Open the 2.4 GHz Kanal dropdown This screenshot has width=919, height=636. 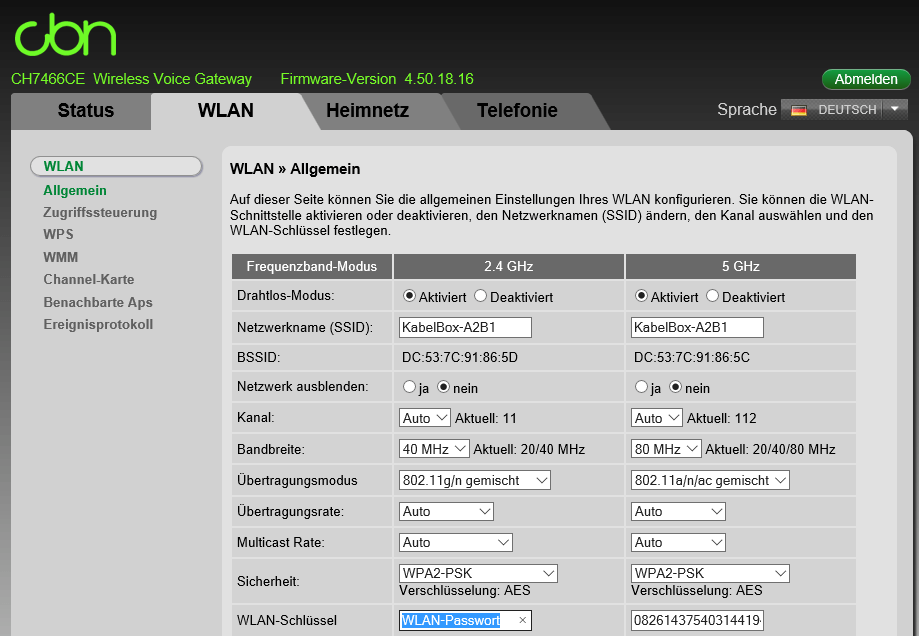424,418
